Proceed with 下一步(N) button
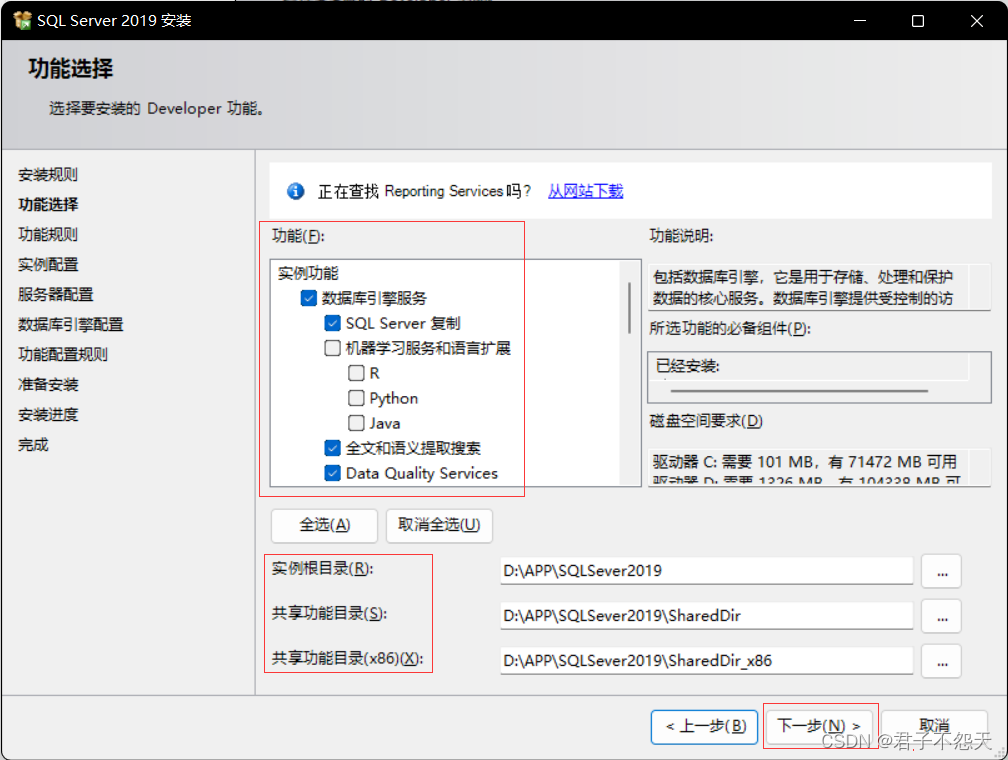Image resolution: width=1008 pixels, height=760 pixels. 819,727
